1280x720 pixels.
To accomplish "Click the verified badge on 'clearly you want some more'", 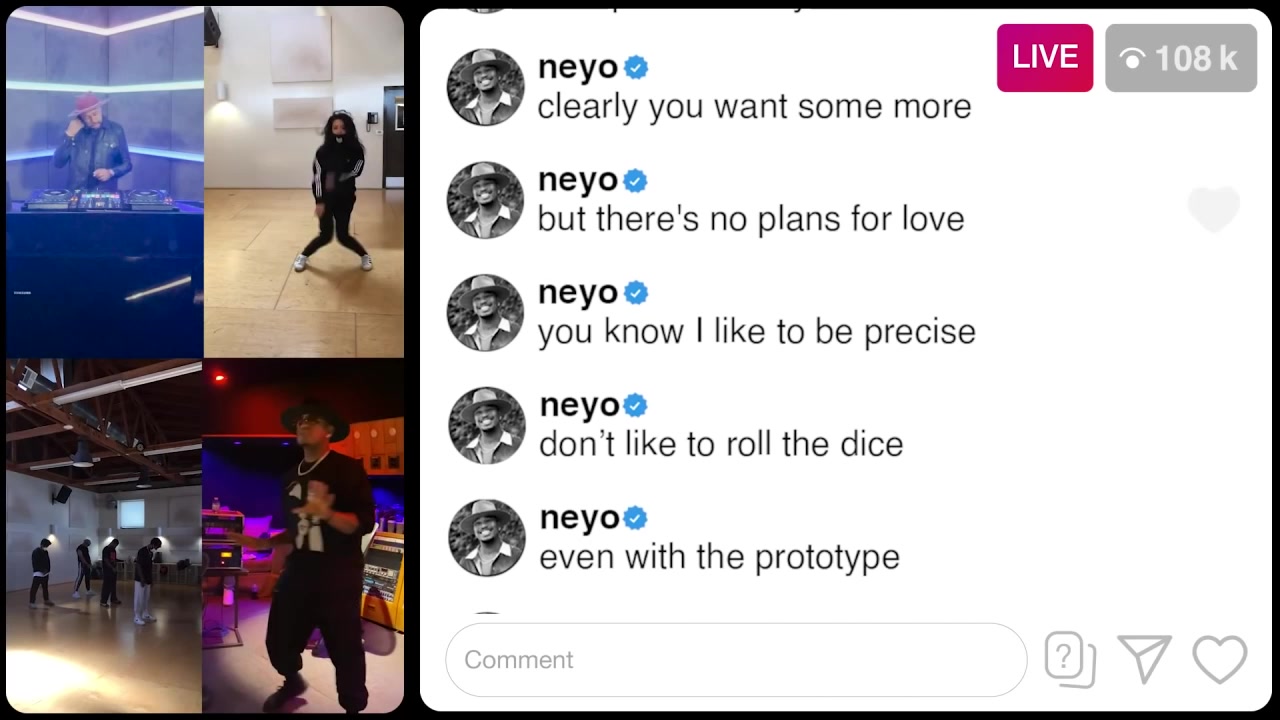I will tap(636, 68).
